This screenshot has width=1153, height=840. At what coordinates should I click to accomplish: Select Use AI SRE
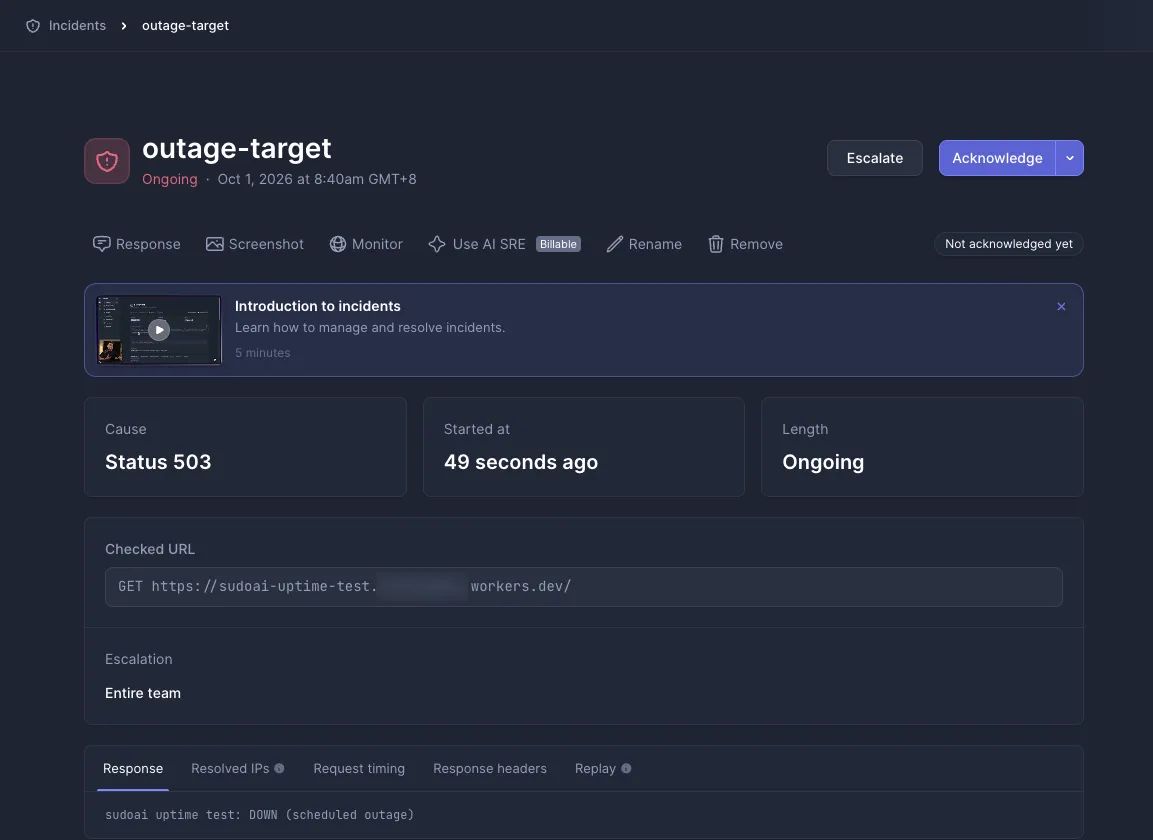[489, 244]
